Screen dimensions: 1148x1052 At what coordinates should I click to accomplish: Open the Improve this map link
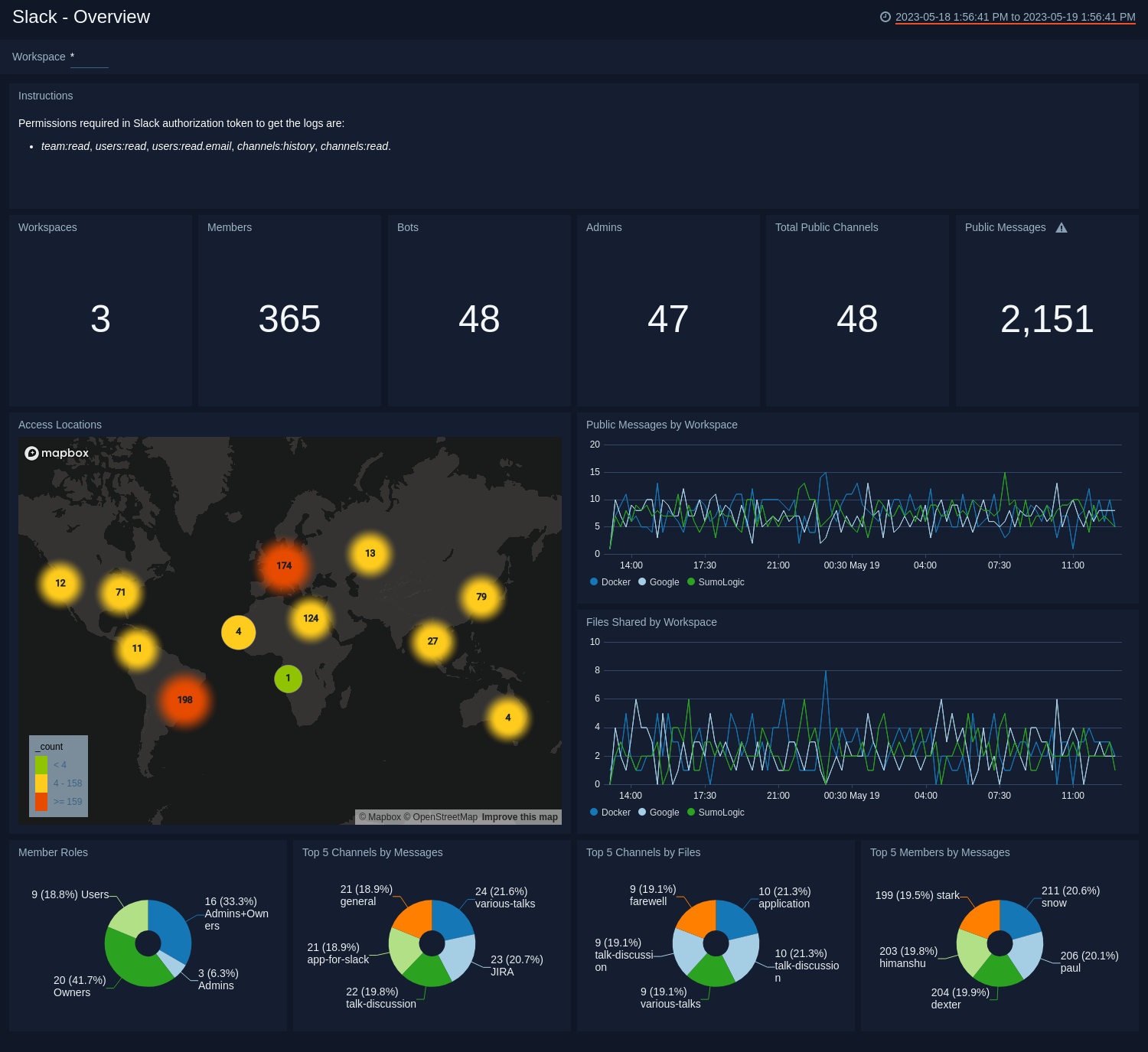(519, 816)
